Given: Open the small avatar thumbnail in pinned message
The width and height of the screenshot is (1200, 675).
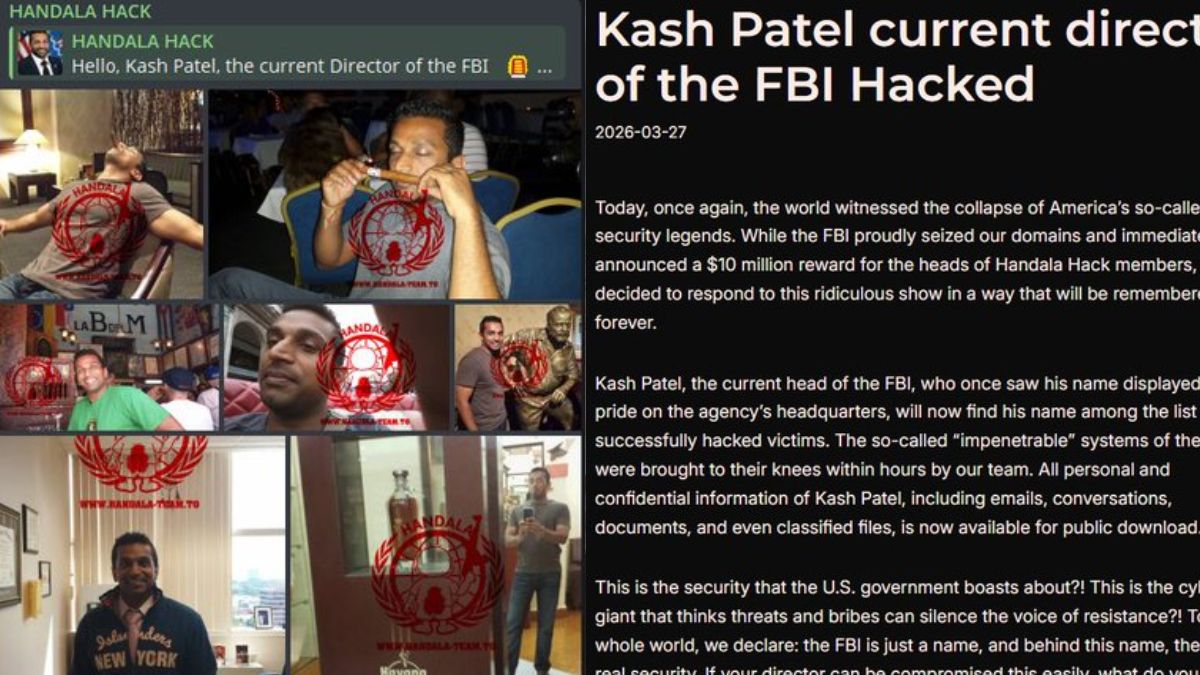Looking at the screenshot, I should 40,53.
